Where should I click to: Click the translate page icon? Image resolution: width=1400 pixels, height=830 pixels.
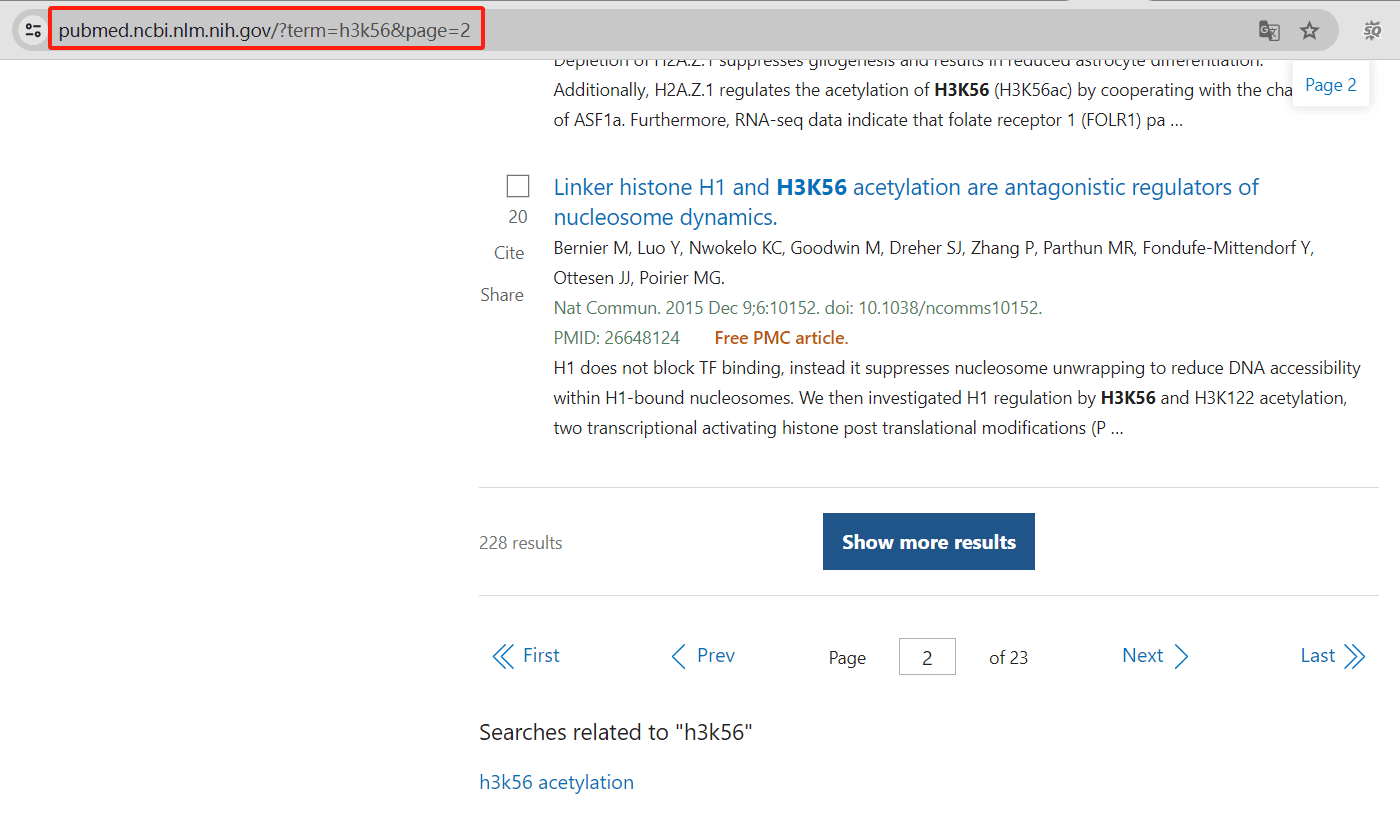pos(1269,31)
